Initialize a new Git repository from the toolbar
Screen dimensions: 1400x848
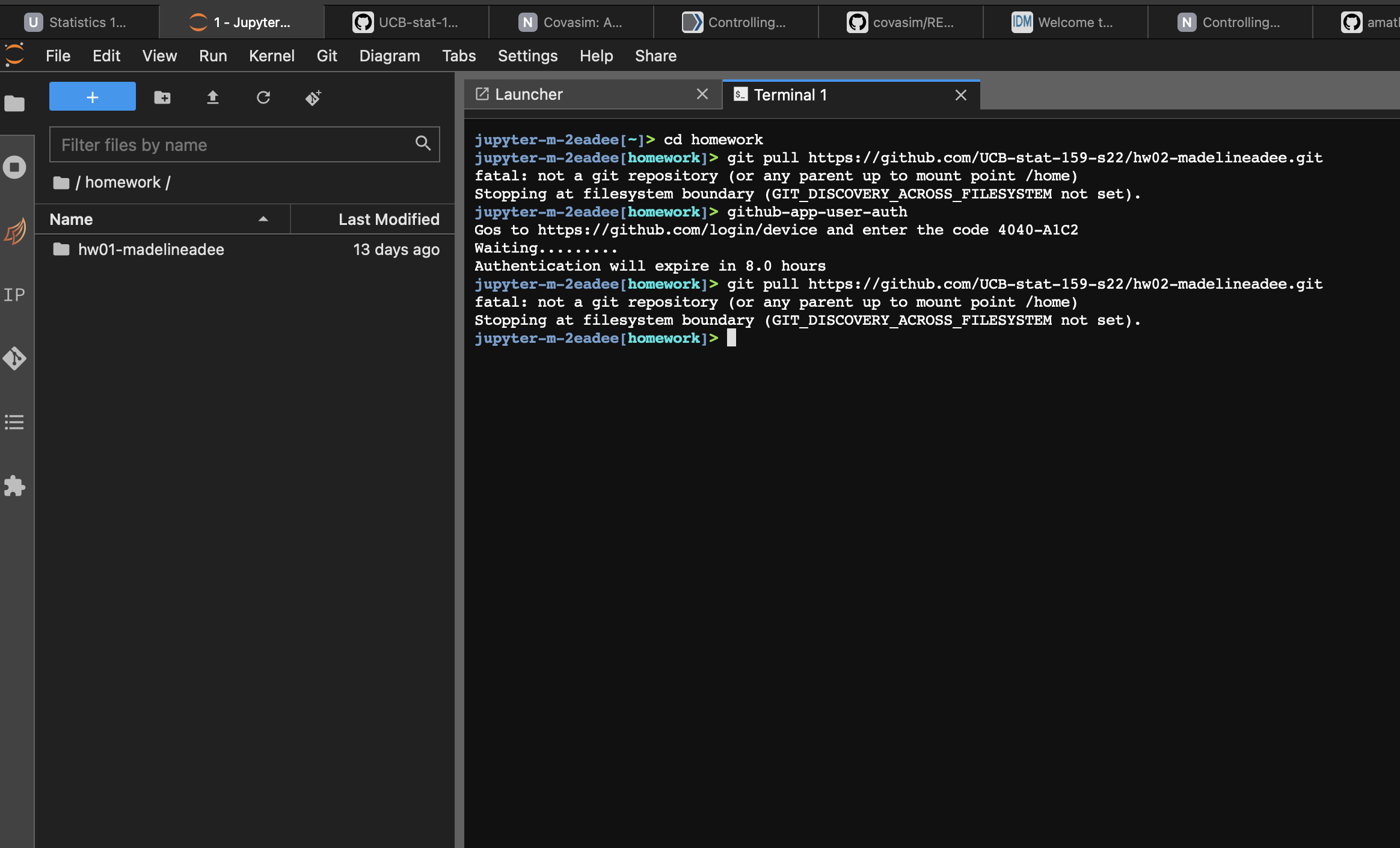(x=313, y=97)
